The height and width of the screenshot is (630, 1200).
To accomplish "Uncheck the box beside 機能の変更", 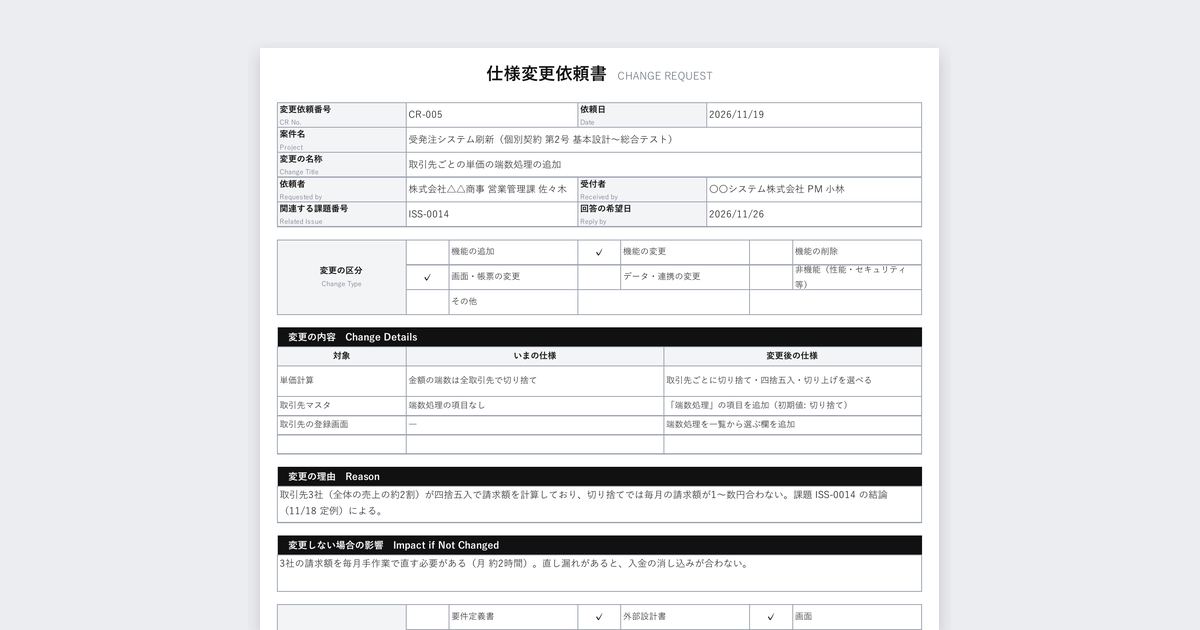I will tap(599, 252).
